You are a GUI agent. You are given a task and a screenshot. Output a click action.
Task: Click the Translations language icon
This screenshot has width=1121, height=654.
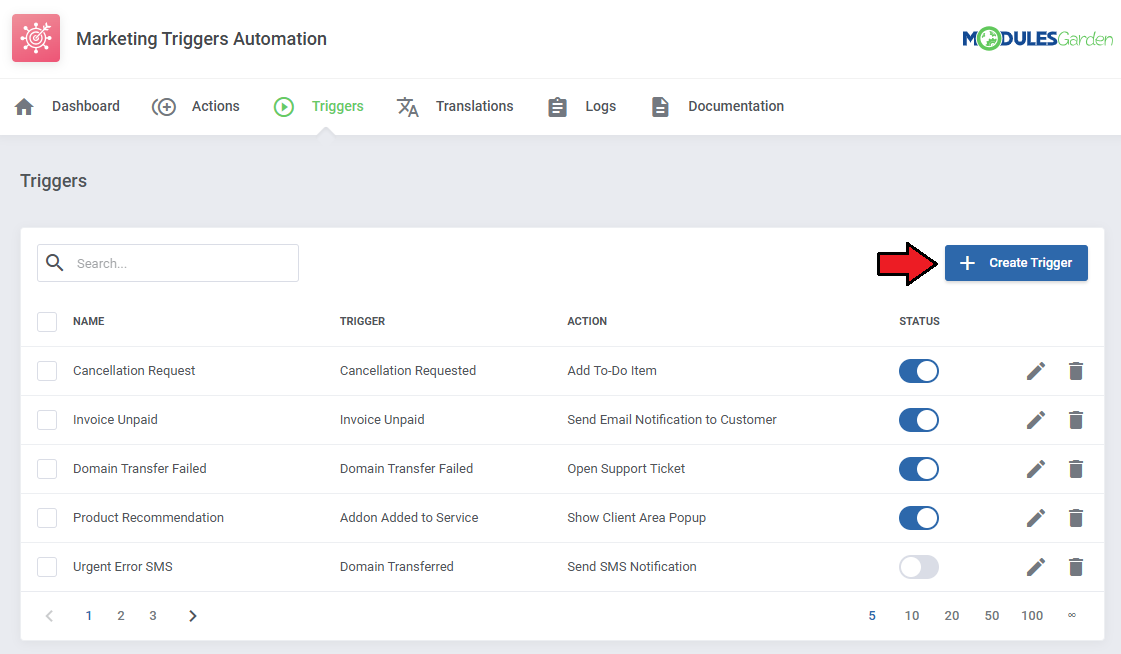[x=408, y=106]
